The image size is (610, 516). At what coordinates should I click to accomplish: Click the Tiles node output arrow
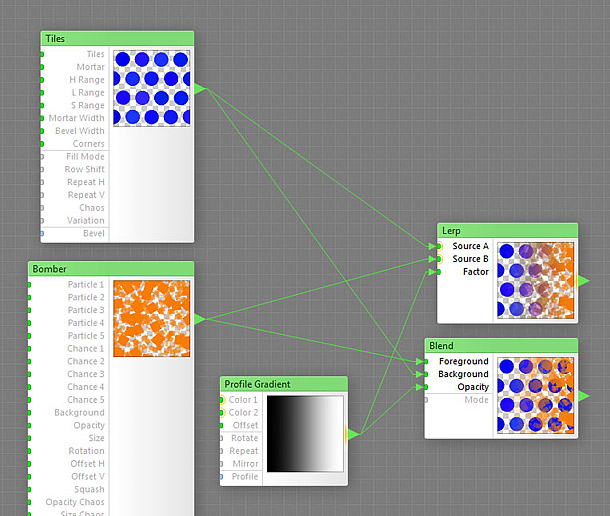tap(199, 89)
